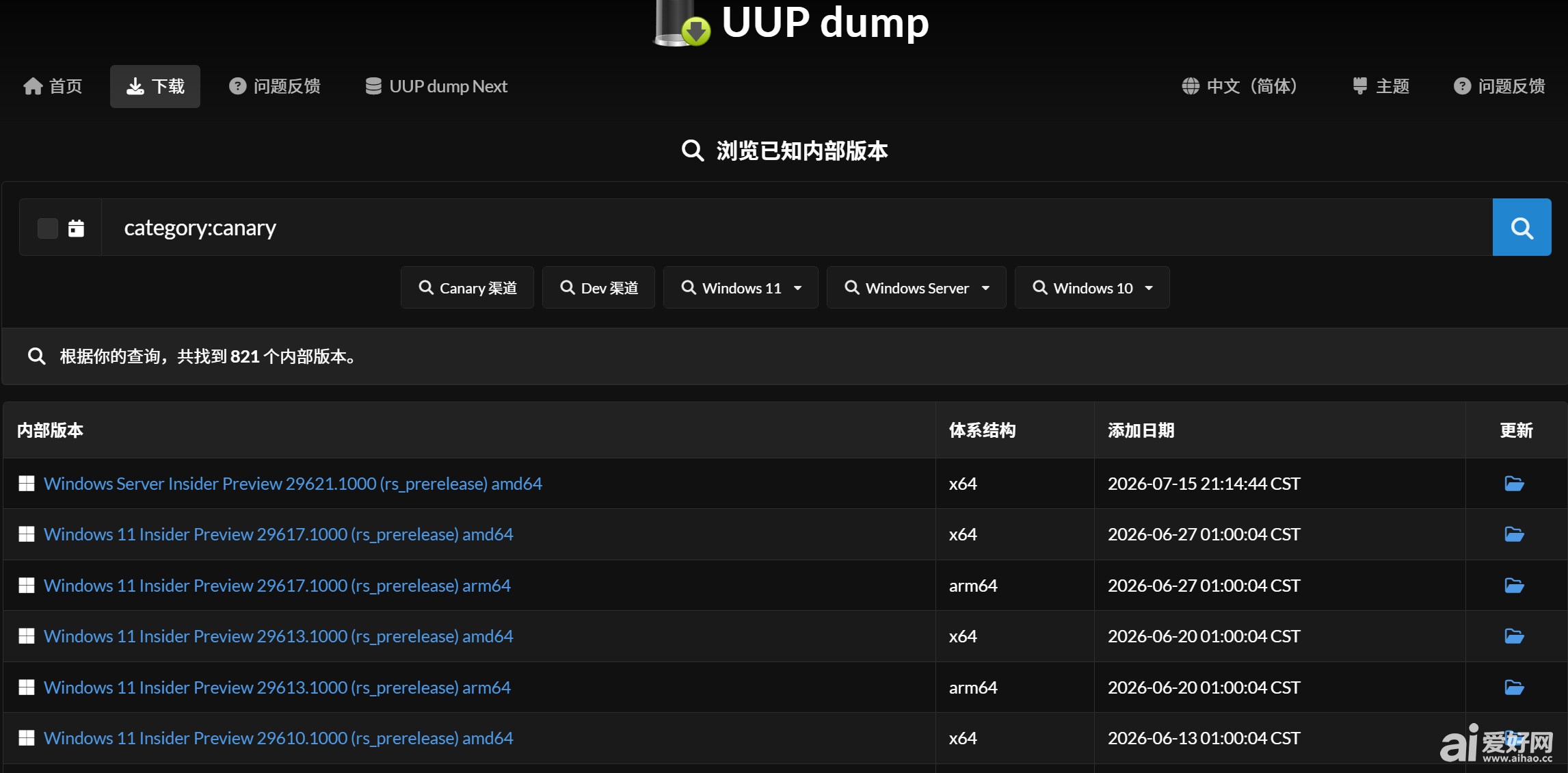Select date 2026-07-15 21:14:44 CST
The width and height of the screenshot is (1568, 773).
pyautogui.click(x=1204, y=484)
